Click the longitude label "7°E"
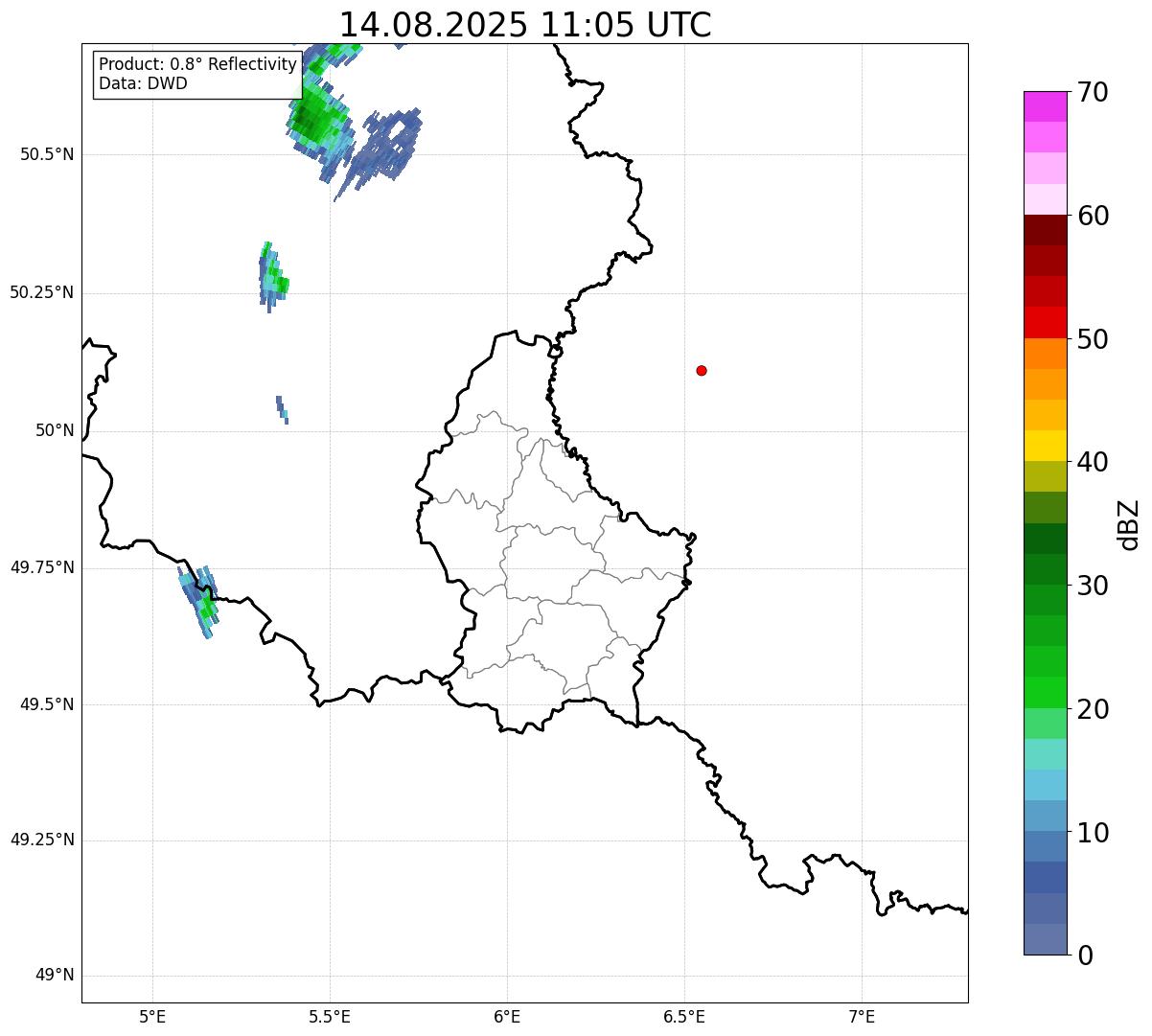The height and width of the screenshot is (1036, 1152). pos(862,1016)
